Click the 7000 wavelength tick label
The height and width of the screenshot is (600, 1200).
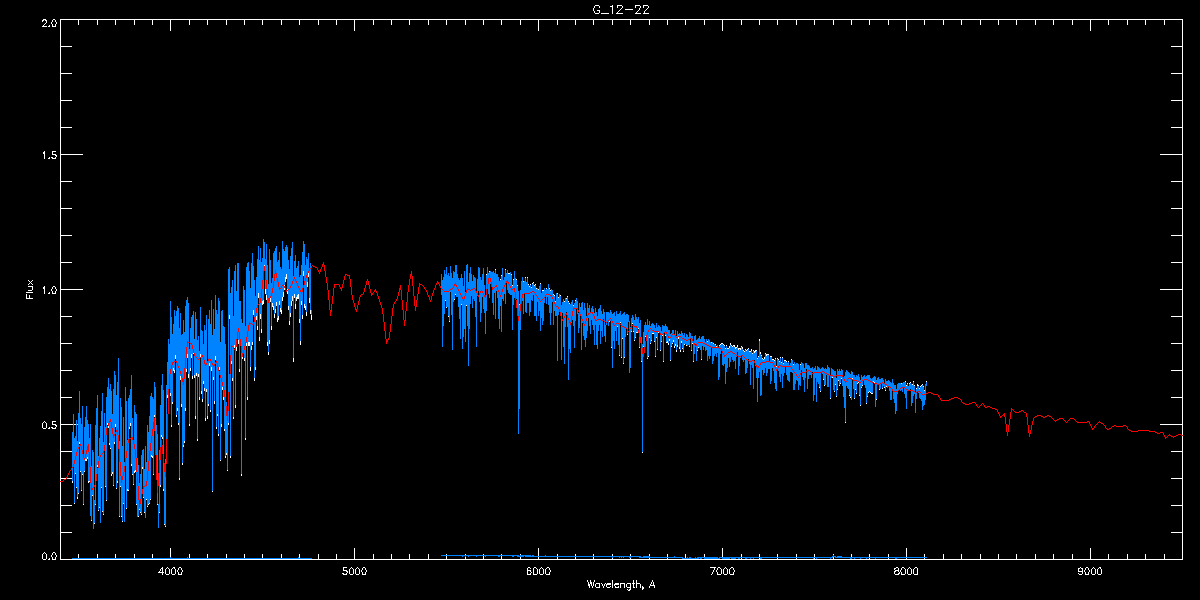(x=722, y=572)
